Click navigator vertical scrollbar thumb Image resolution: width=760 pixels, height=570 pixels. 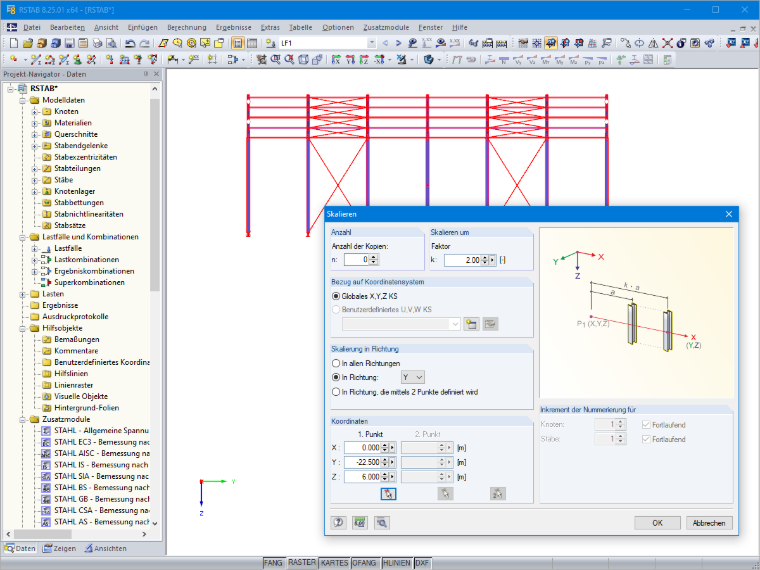click(x=155, y=194)
